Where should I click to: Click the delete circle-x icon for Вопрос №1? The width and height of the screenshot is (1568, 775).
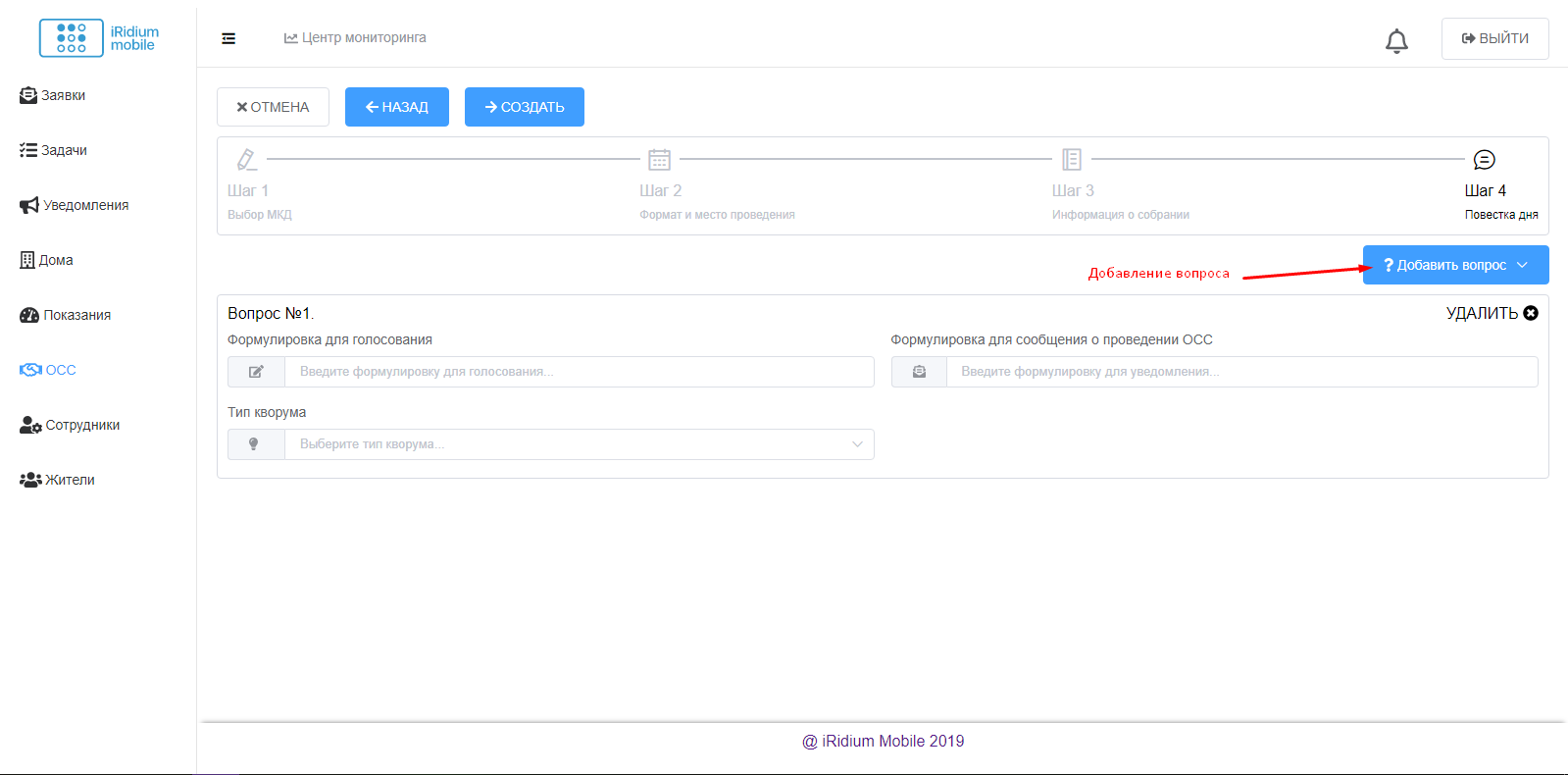click(x=1531, y=313)
